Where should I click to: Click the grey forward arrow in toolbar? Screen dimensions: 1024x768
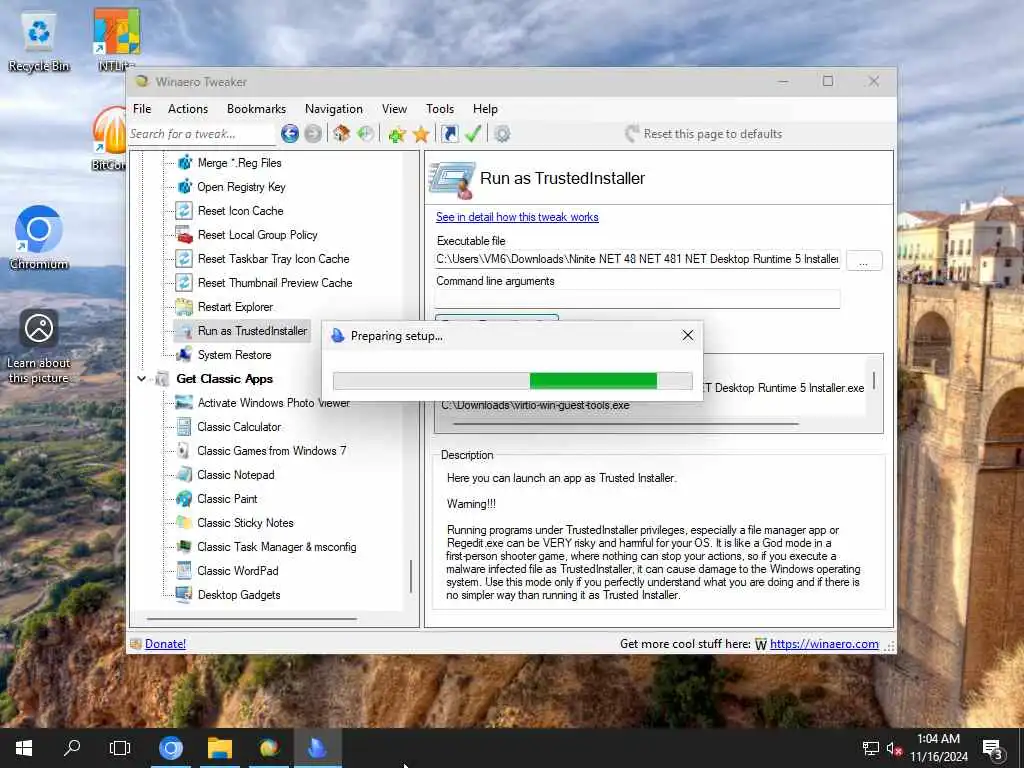pyautogui.click(x=313, y=134)
